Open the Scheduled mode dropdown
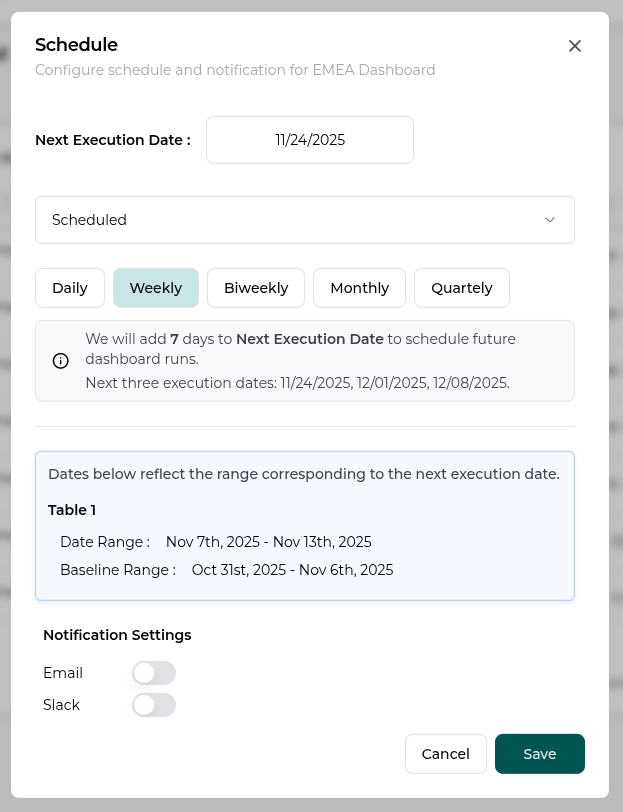 (x=304, y=220)
